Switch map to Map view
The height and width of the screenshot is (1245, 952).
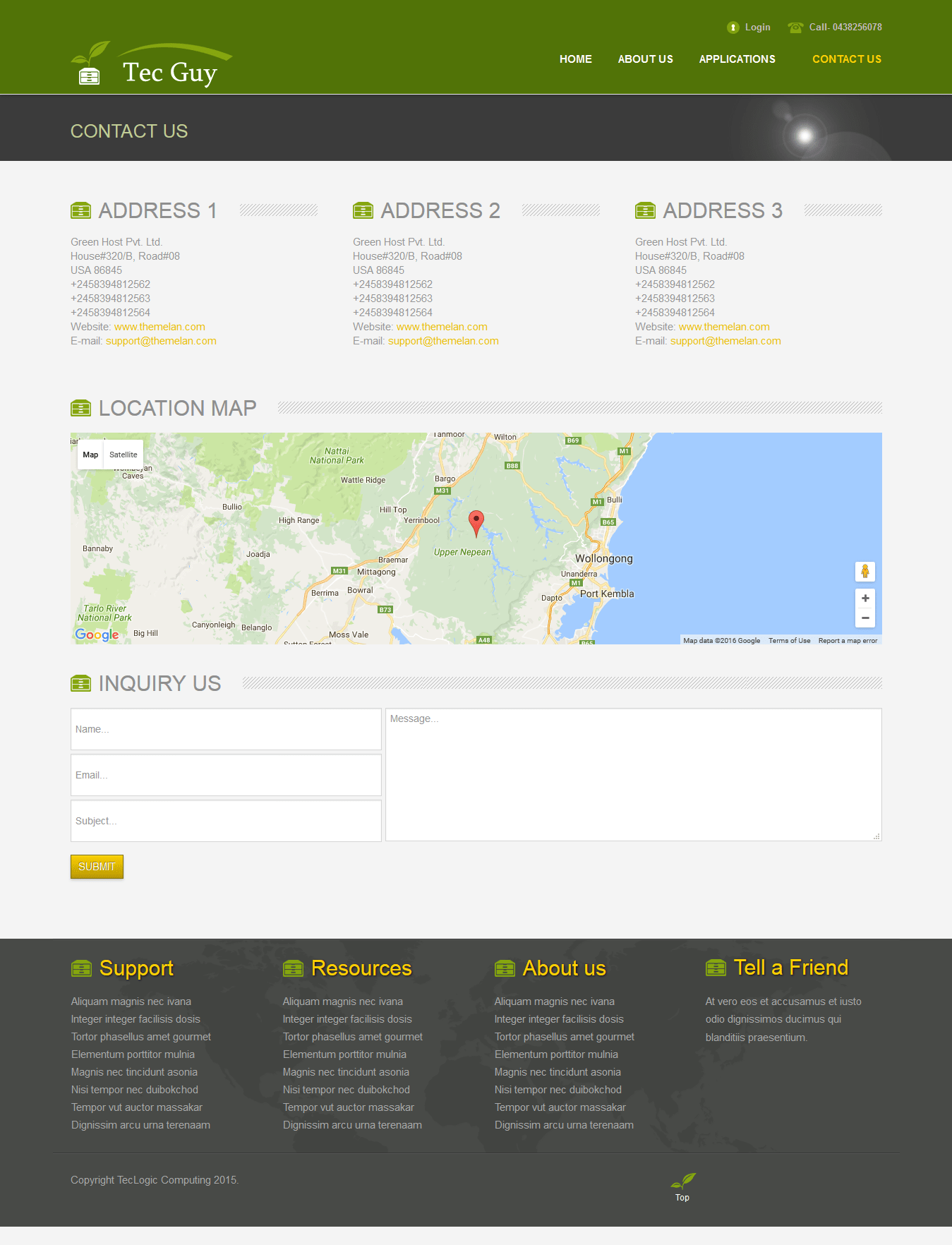[x=90, y=455]
